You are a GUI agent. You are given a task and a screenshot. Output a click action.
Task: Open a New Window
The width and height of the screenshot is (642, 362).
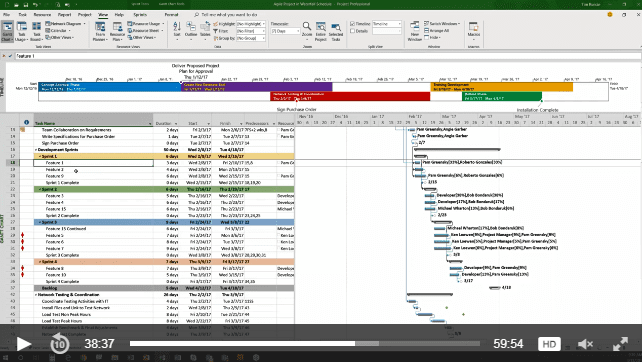click(414, 31)
